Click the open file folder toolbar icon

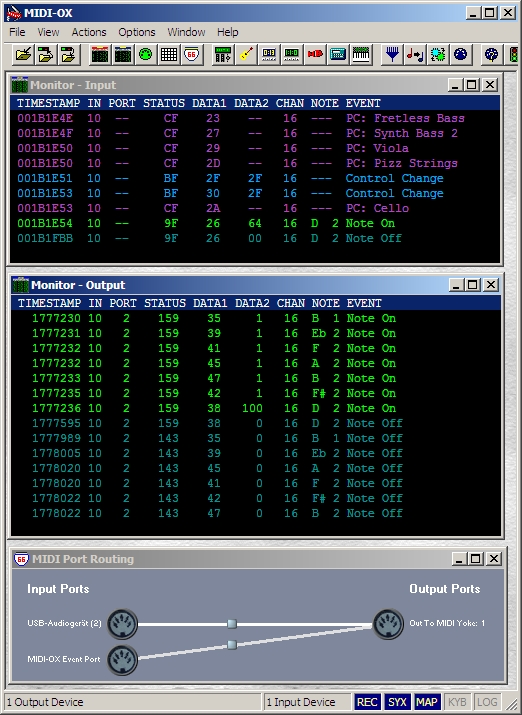point(23,55)
